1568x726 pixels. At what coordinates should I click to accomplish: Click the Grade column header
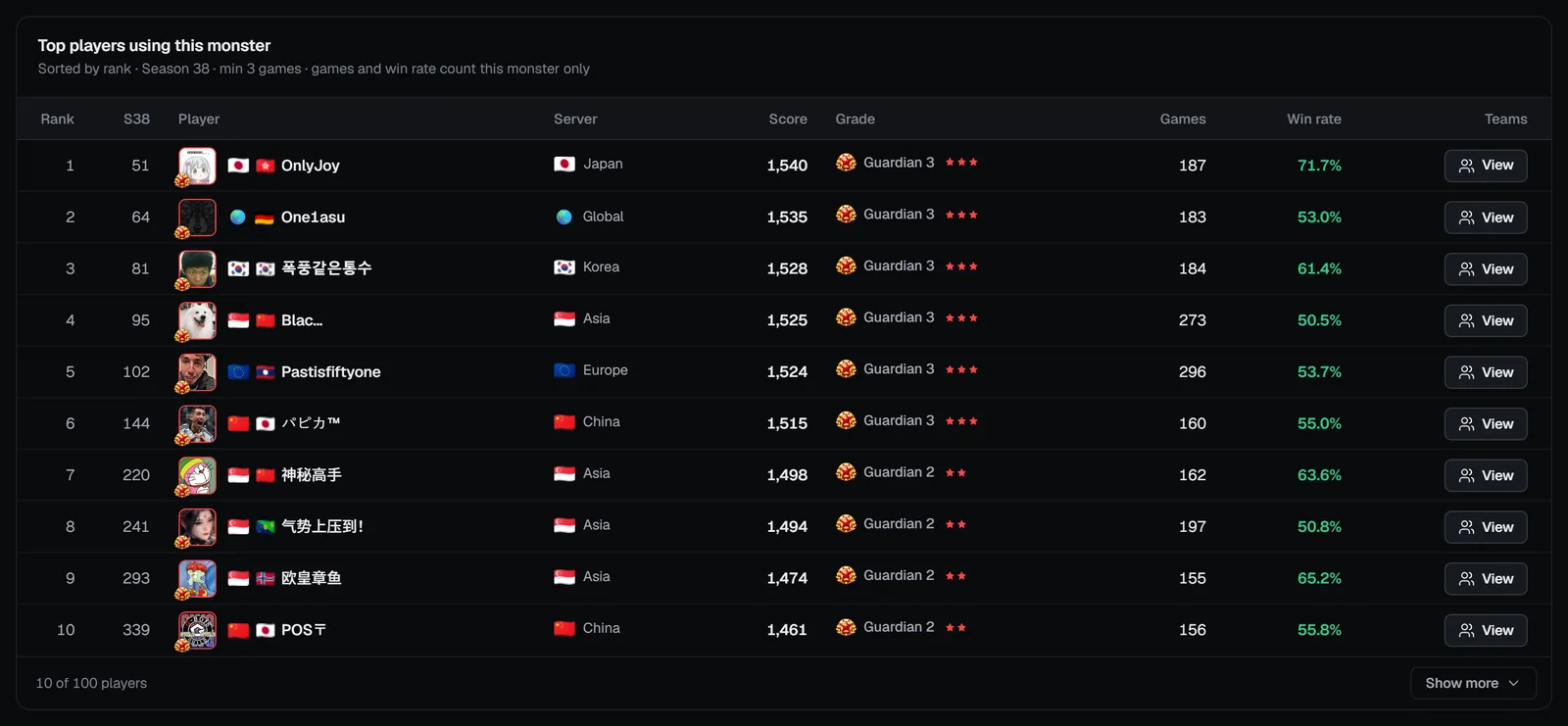pos(856,119)
